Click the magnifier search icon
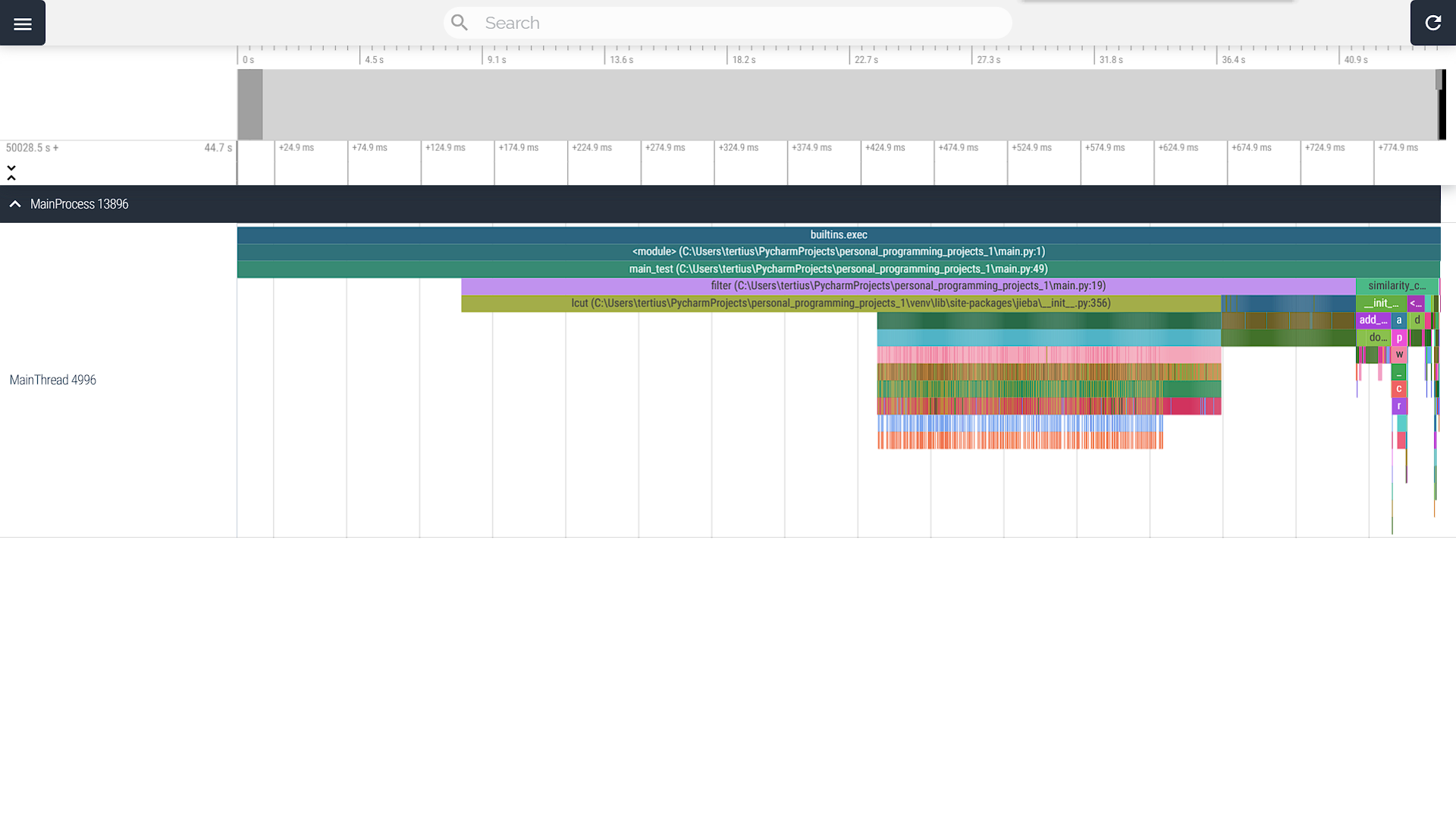 (x=459, y=23)
